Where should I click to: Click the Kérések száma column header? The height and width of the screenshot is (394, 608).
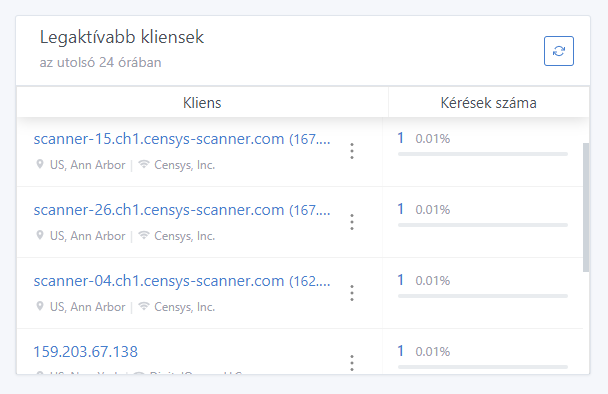pos(489,103)
